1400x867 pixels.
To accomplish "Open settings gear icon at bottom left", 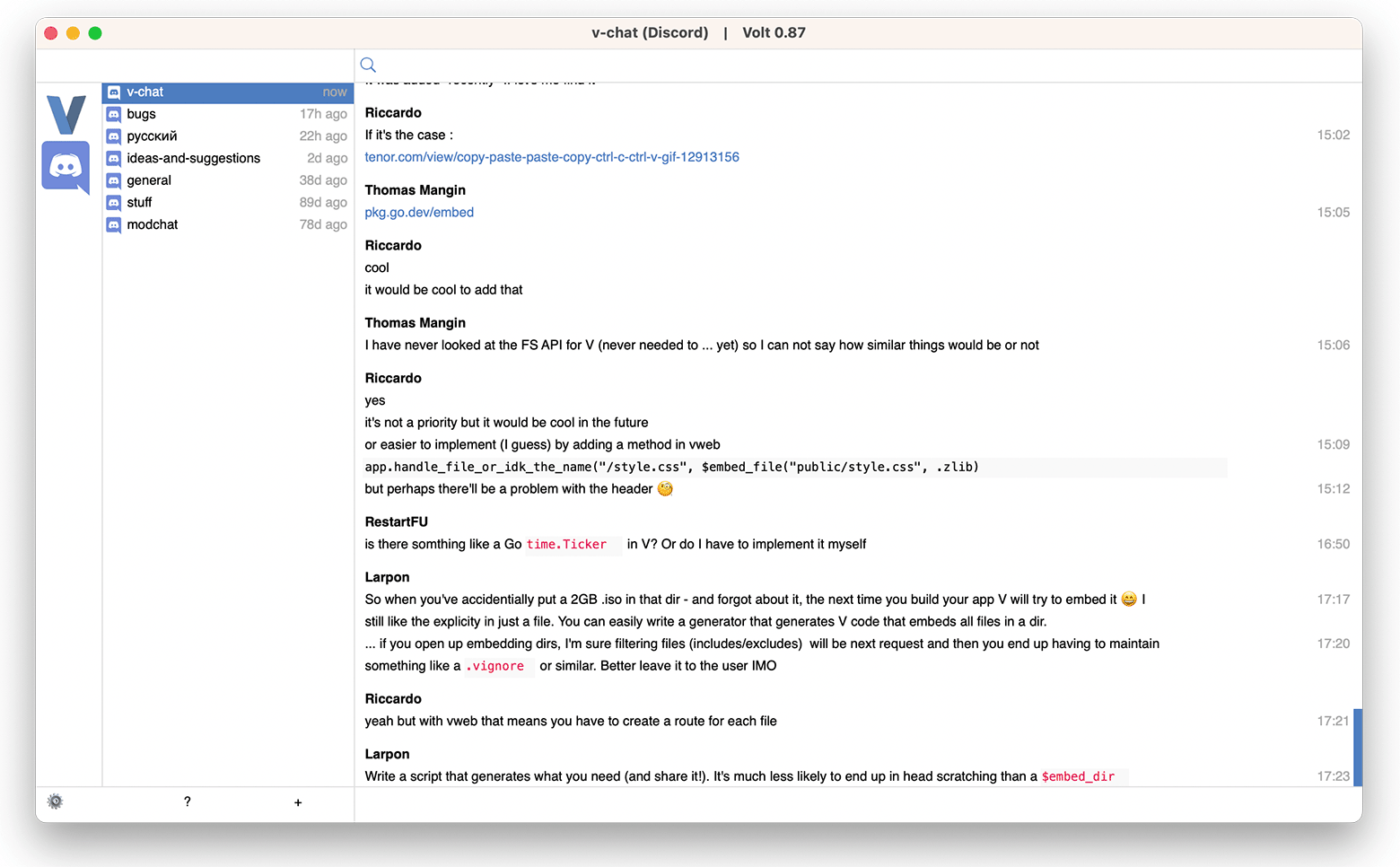I will [x=55, y=801].
